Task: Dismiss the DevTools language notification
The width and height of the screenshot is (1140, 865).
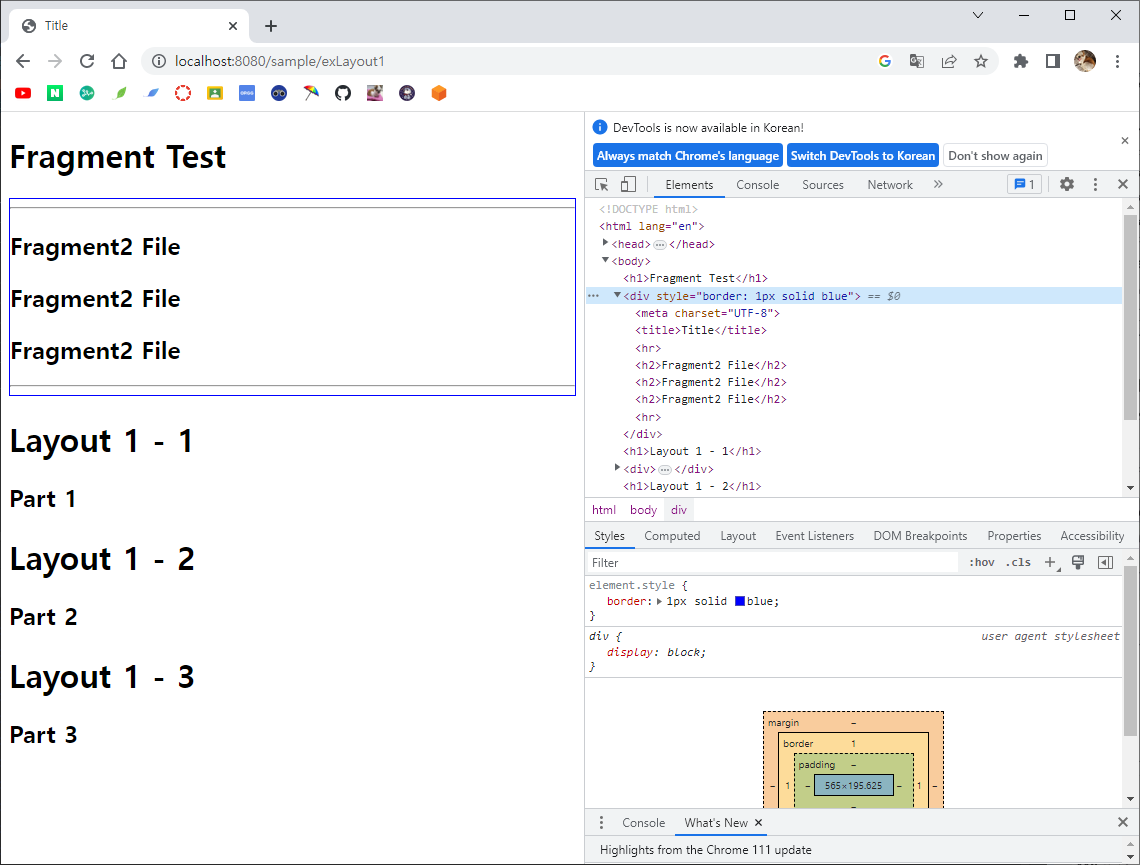Action: 1125,140
